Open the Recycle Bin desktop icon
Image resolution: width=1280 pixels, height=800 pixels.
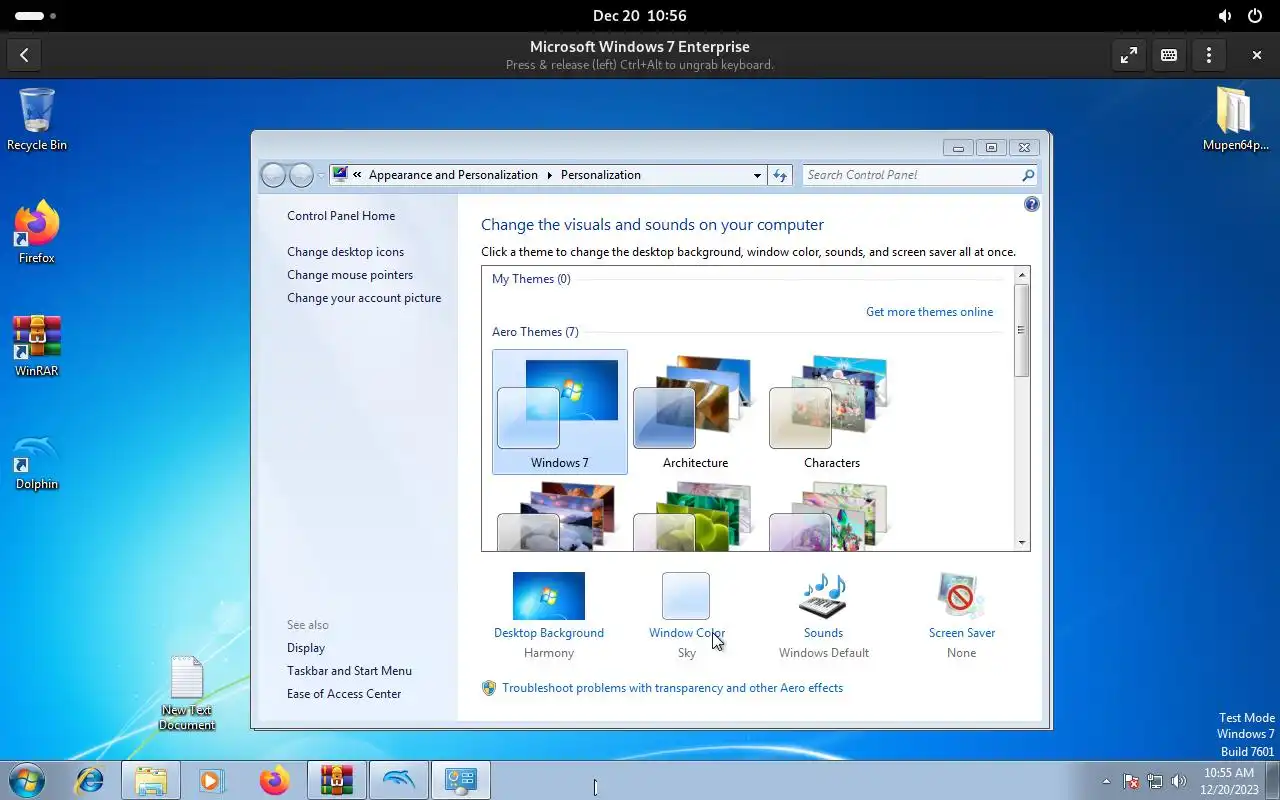pos(37,119)
